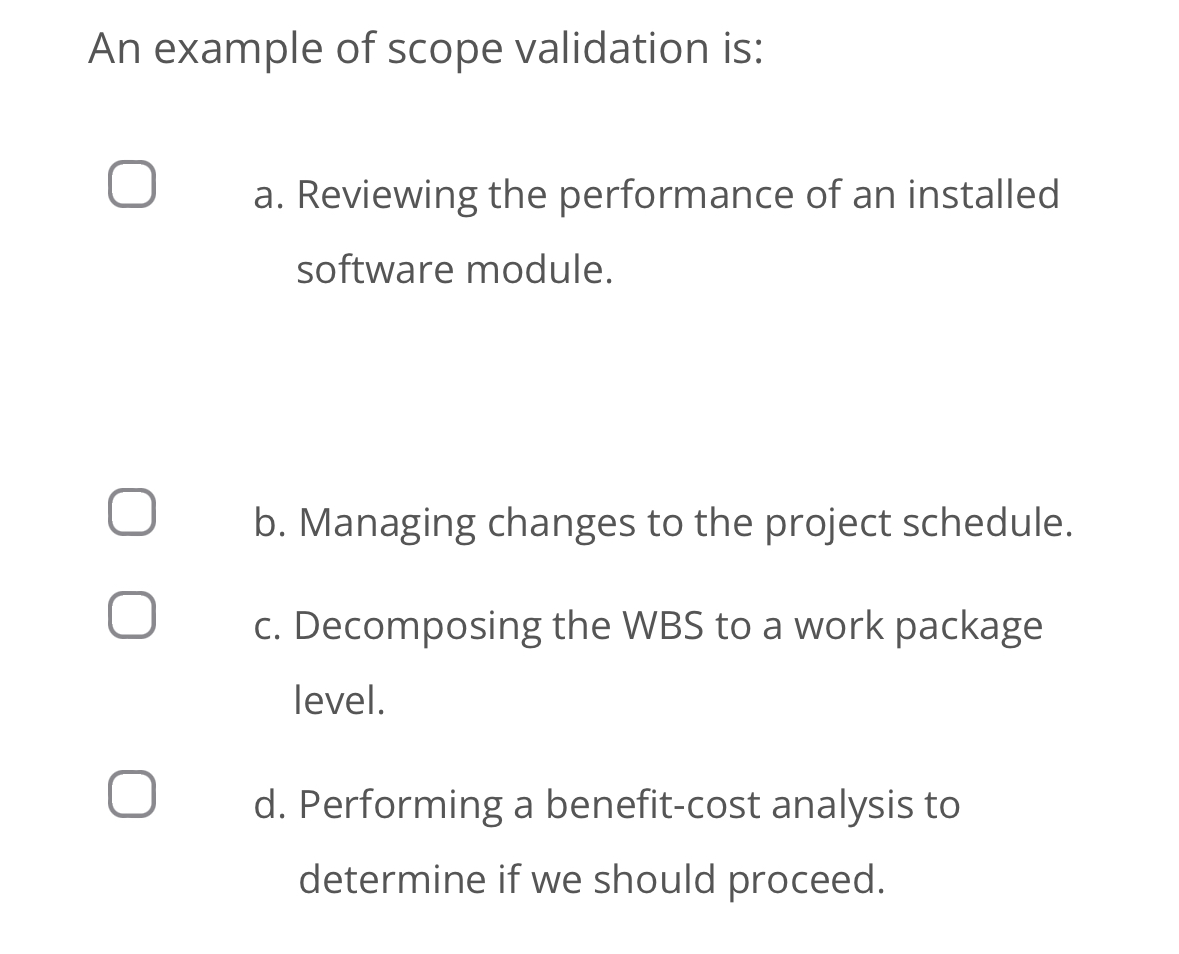Click the label 'b.' before second answer
Screen dimensions: 1179x954
pyautogui.click(x=267, y=523)
